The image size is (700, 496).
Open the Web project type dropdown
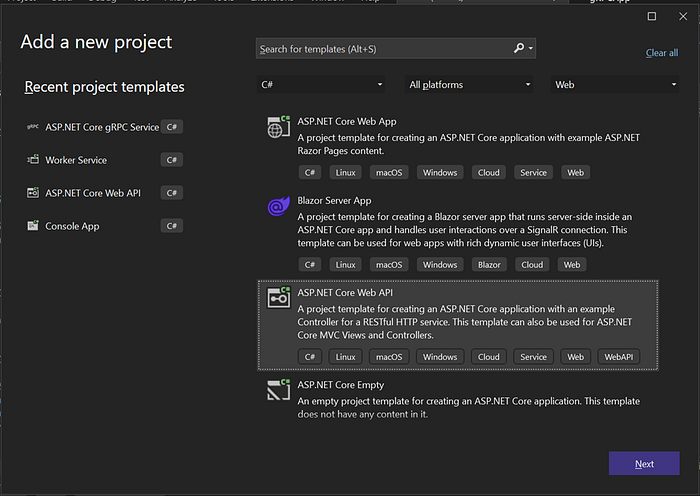coord(615,84)
